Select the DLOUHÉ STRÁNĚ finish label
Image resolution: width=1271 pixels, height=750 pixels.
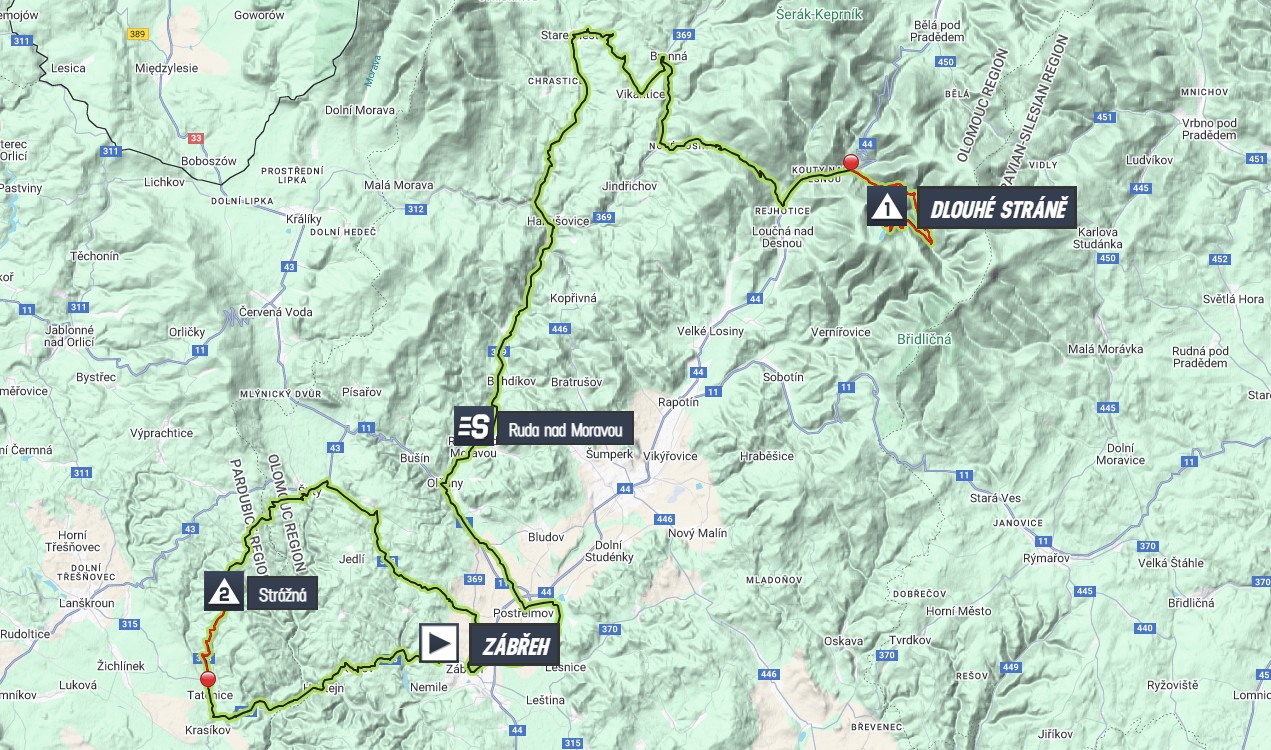[x=997, y=208]
